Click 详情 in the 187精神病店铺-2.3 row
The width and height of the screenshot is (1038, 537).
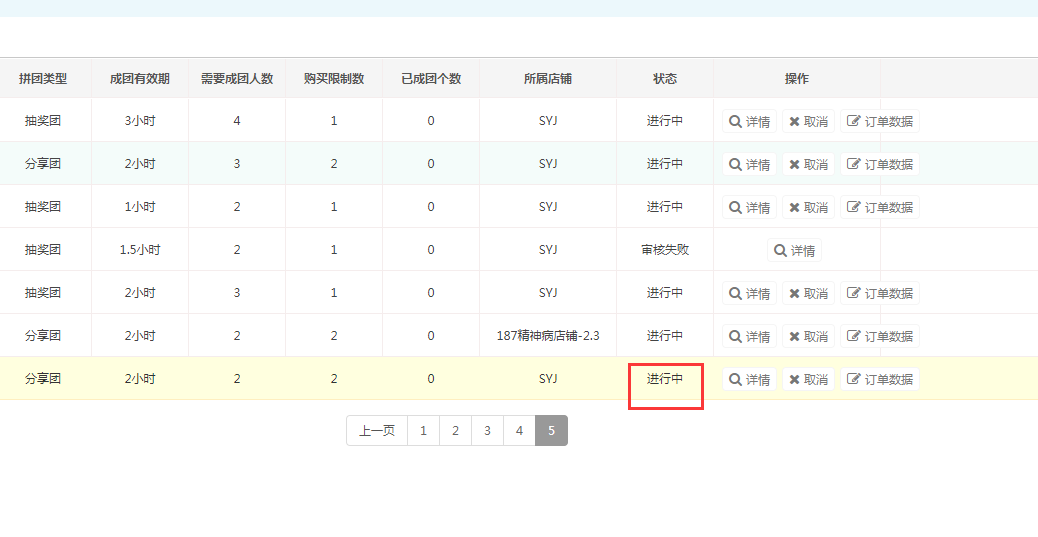coord(749,337)
